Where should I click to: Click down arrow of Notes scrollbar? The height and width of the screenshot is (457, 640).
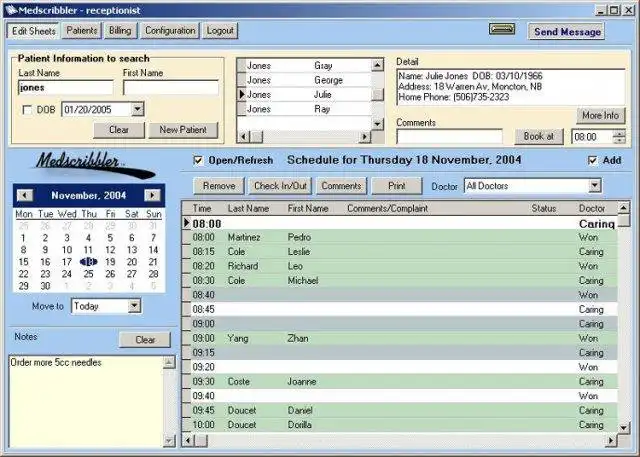pos(169,440)
